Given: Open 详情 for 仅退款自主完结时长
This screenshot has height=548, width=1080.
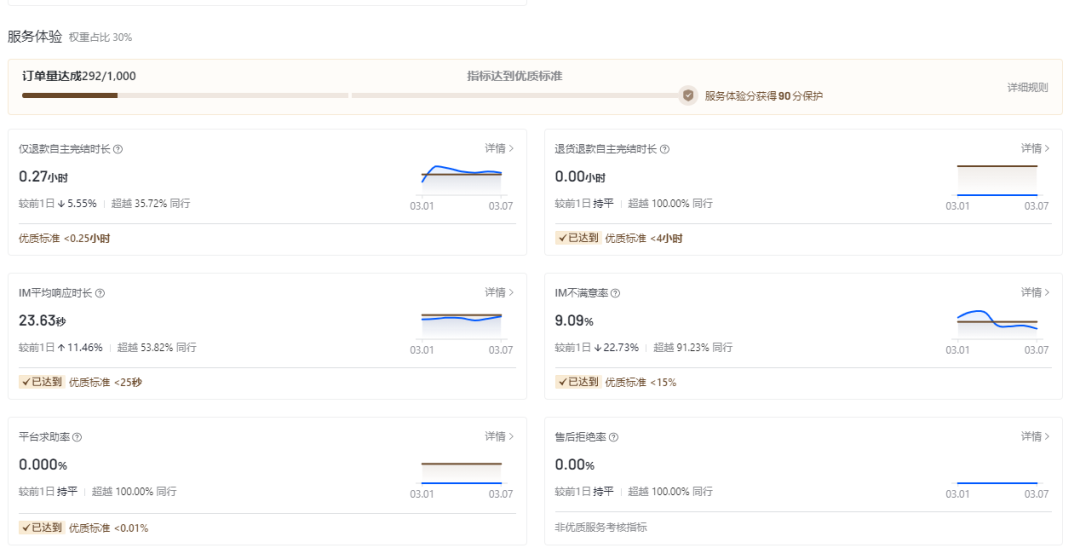Looking at the screenshot, I should (x=499, y=148).
